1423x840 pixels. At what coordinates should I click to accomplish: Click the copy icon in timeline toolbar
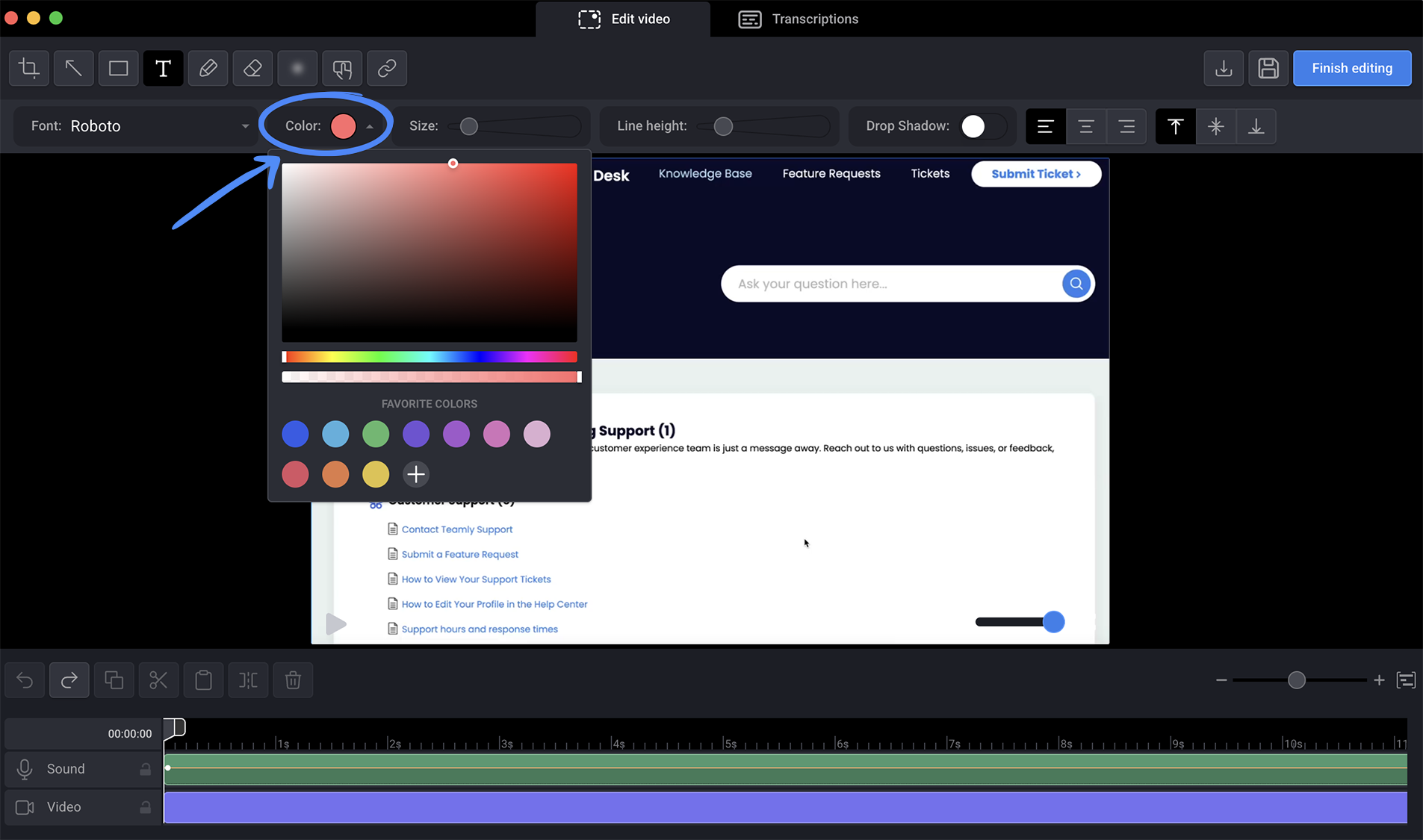114,680
